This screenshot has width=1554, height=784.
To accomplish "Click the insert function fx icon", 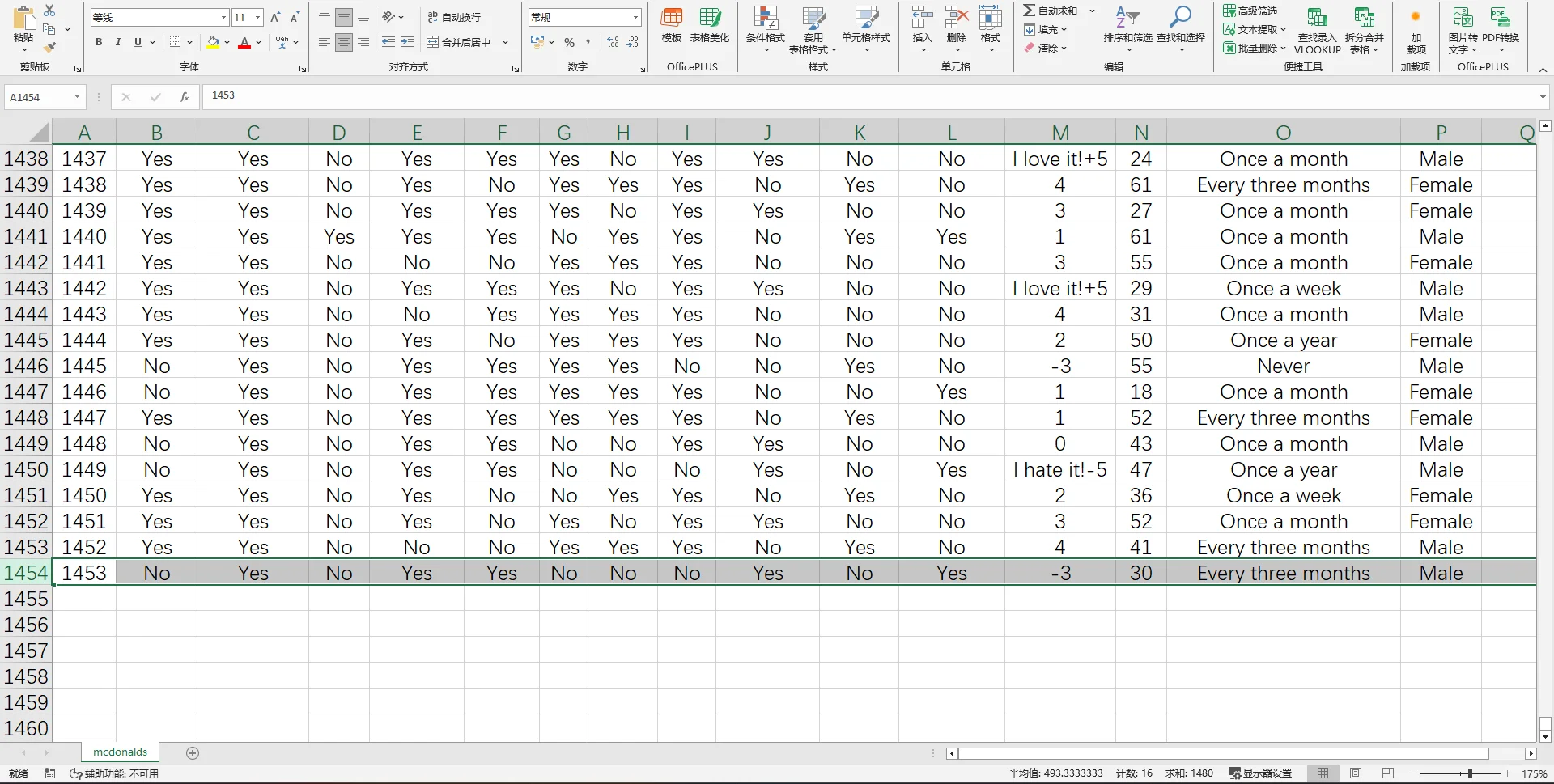I will coord(185,97).
